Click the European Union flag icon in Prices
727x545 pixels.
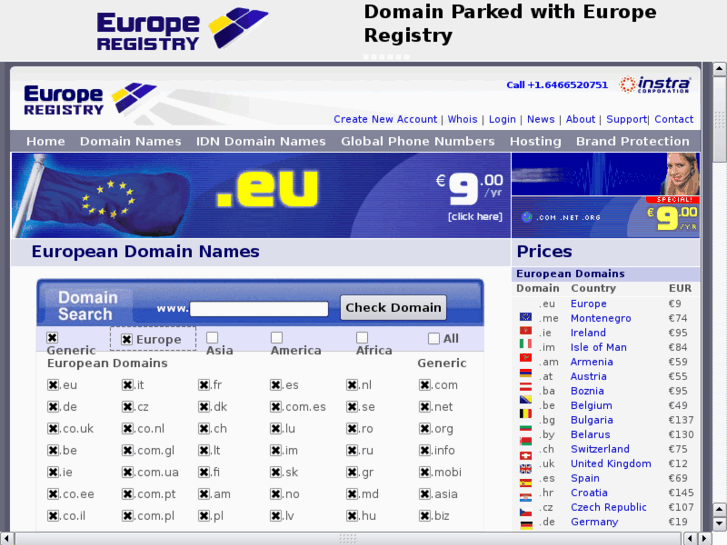[x=525, y=316]
